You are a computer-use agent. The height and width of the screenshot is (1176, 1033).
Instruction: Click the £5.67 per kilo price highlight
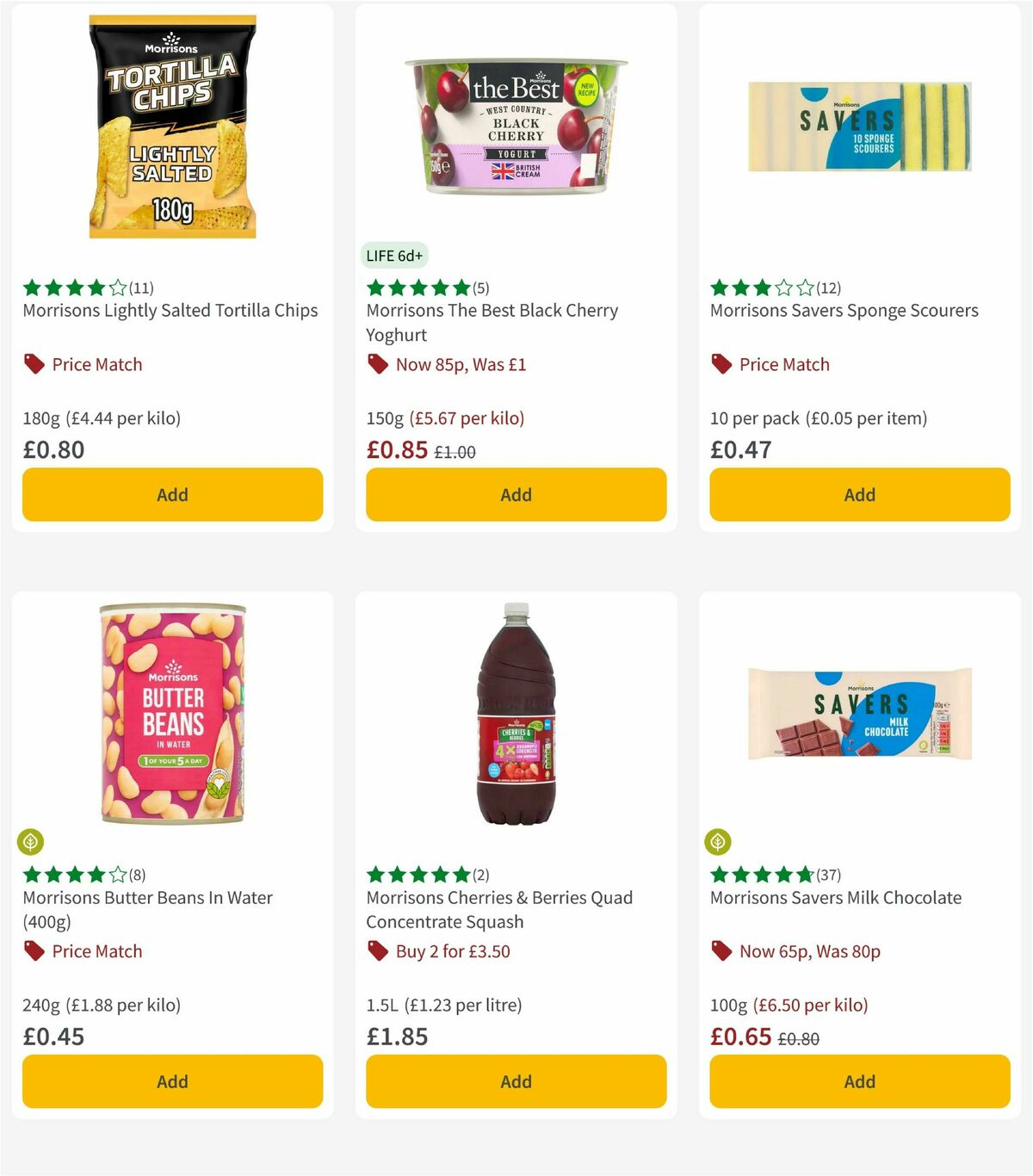[467, 418]
